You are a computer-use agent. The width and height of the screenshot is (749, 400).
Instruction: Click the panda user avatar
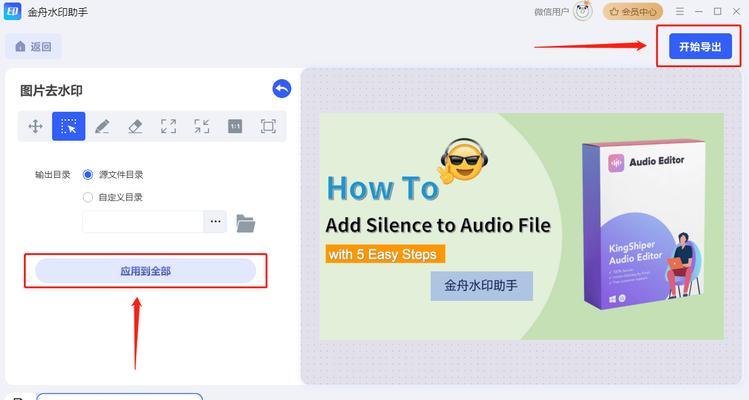coord(583,11)
